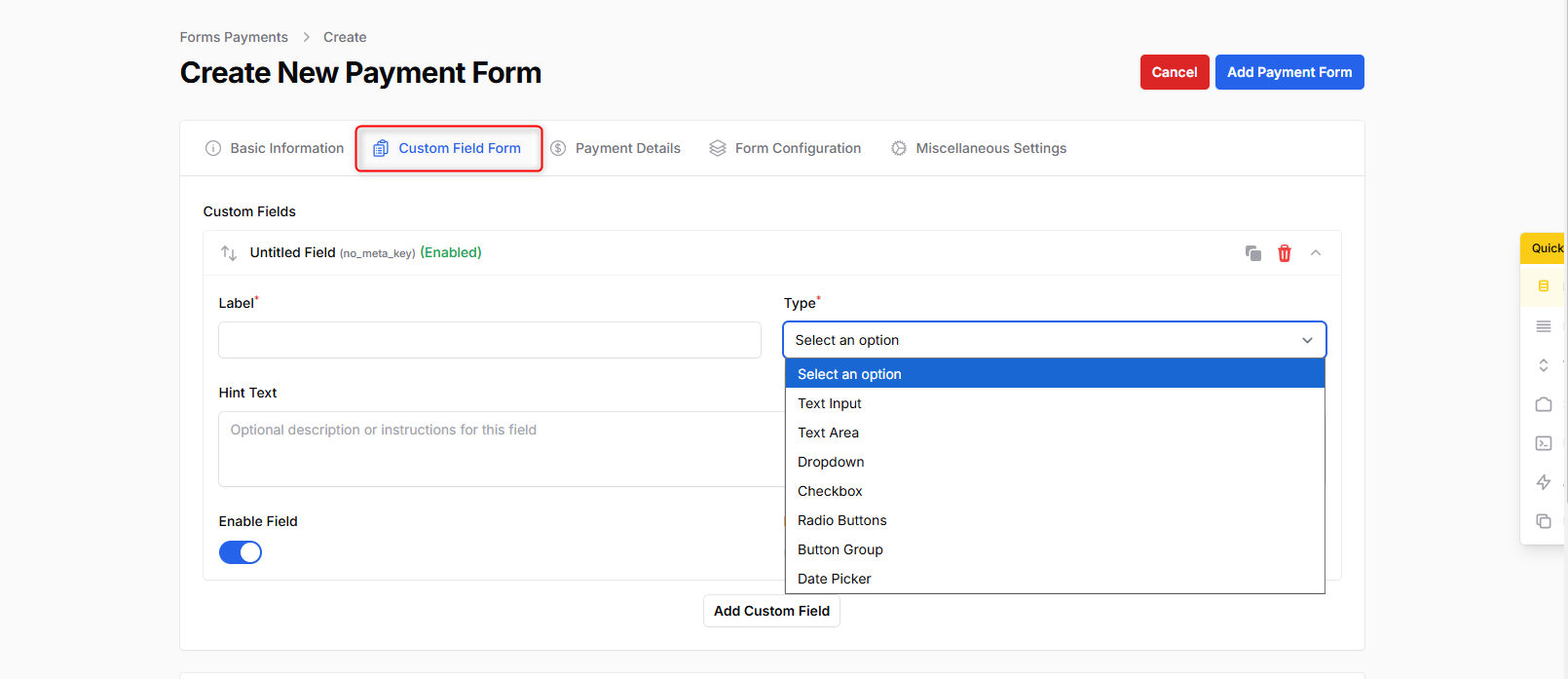Click the yellow Quick panel header

[x=1544, y=248]
